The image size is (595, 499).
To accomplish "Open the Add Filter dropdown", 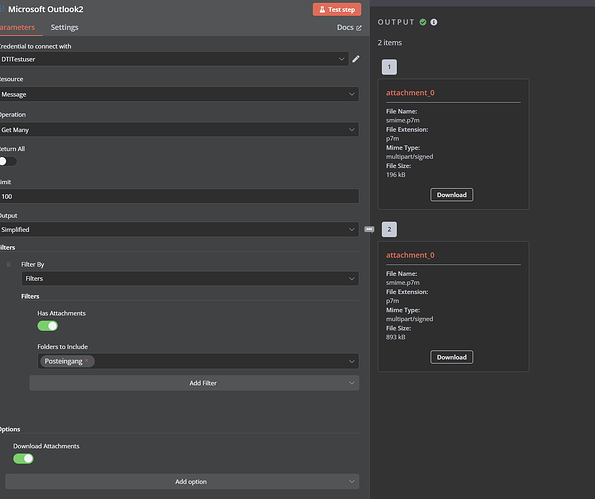I will pyautogui.click(x=194, y=383).
